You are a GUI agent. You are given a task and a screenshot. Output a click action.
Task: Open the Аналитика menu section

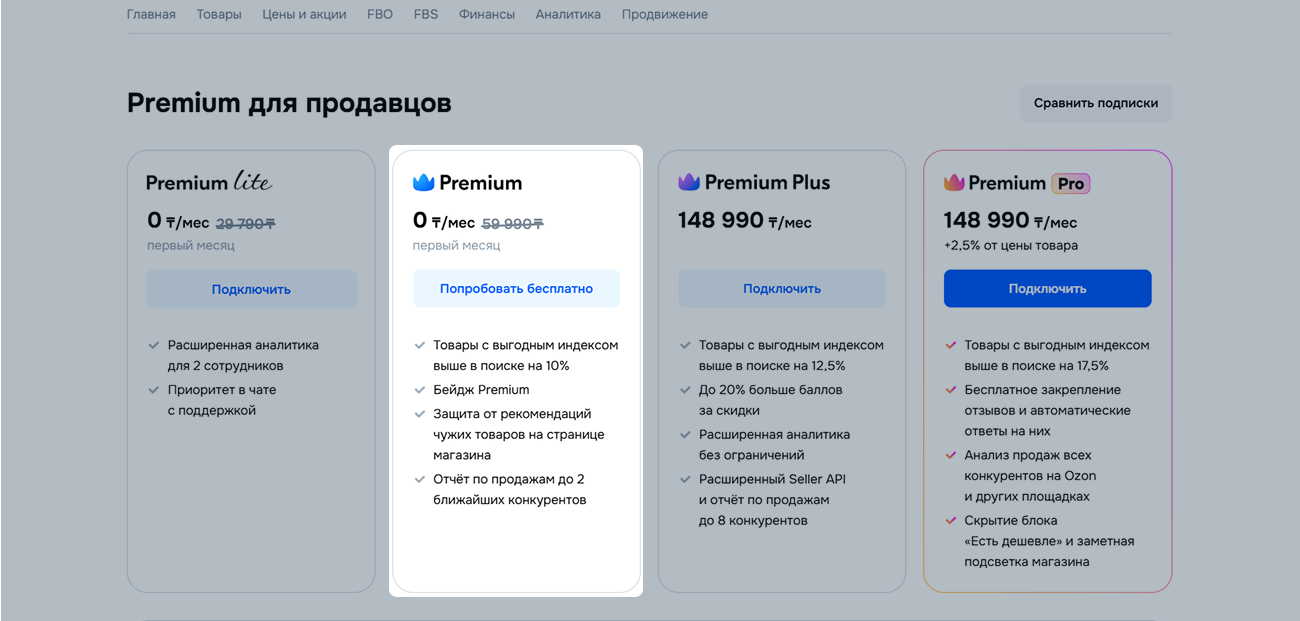[x=568, y=15]
